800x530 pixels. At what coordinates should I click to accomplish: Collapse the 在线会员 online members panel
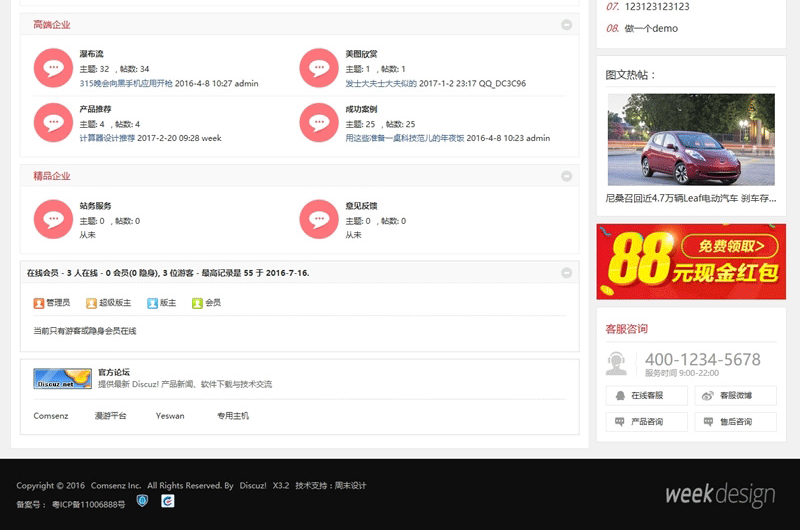566,273
